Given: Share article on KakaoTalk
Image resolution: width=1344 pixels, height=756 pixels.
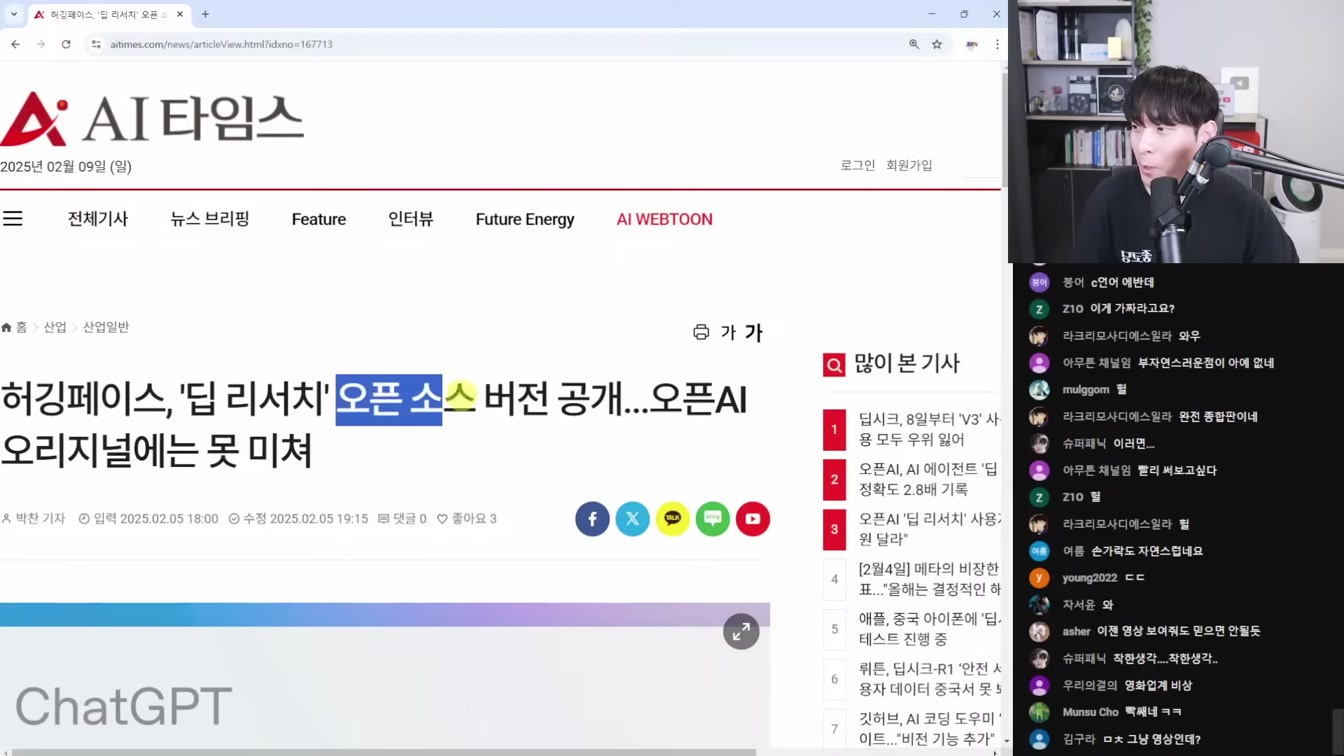Looking at the screenshot, I should click(x=673, y=519).
